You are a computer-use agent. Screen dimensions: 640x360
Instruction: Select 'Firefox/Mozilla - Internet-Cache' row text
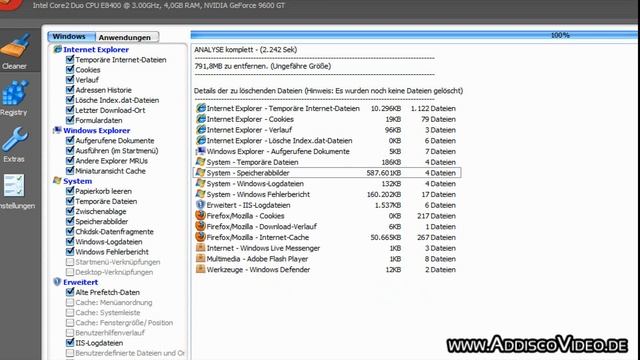(x=258, y=238)
